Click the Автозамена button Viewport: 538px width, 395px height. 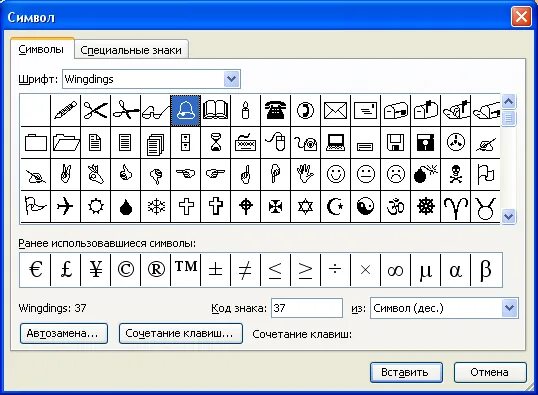point(64,333)
